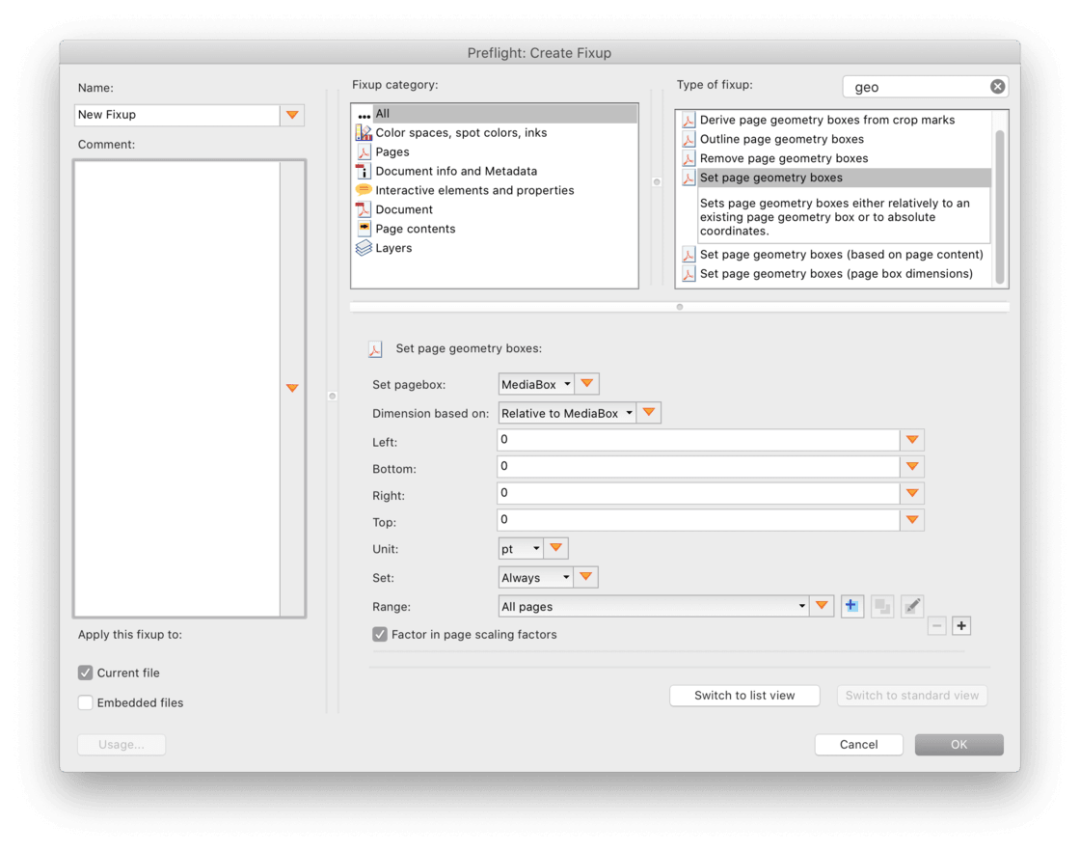The width and height of the screenshot is (1080, 851).
Task: Click the Left value input field
Action: 698,439
